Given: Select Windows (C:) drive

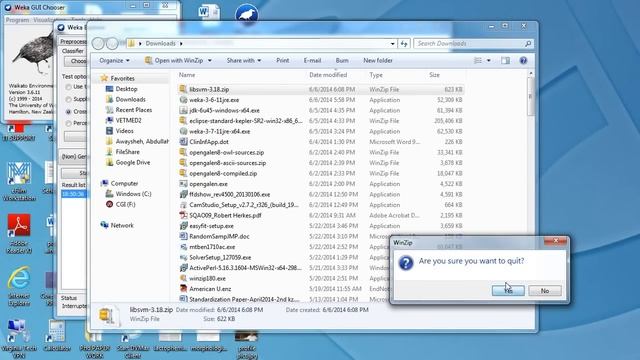Looking at the screenshot, I should click(x=133, y=194).
